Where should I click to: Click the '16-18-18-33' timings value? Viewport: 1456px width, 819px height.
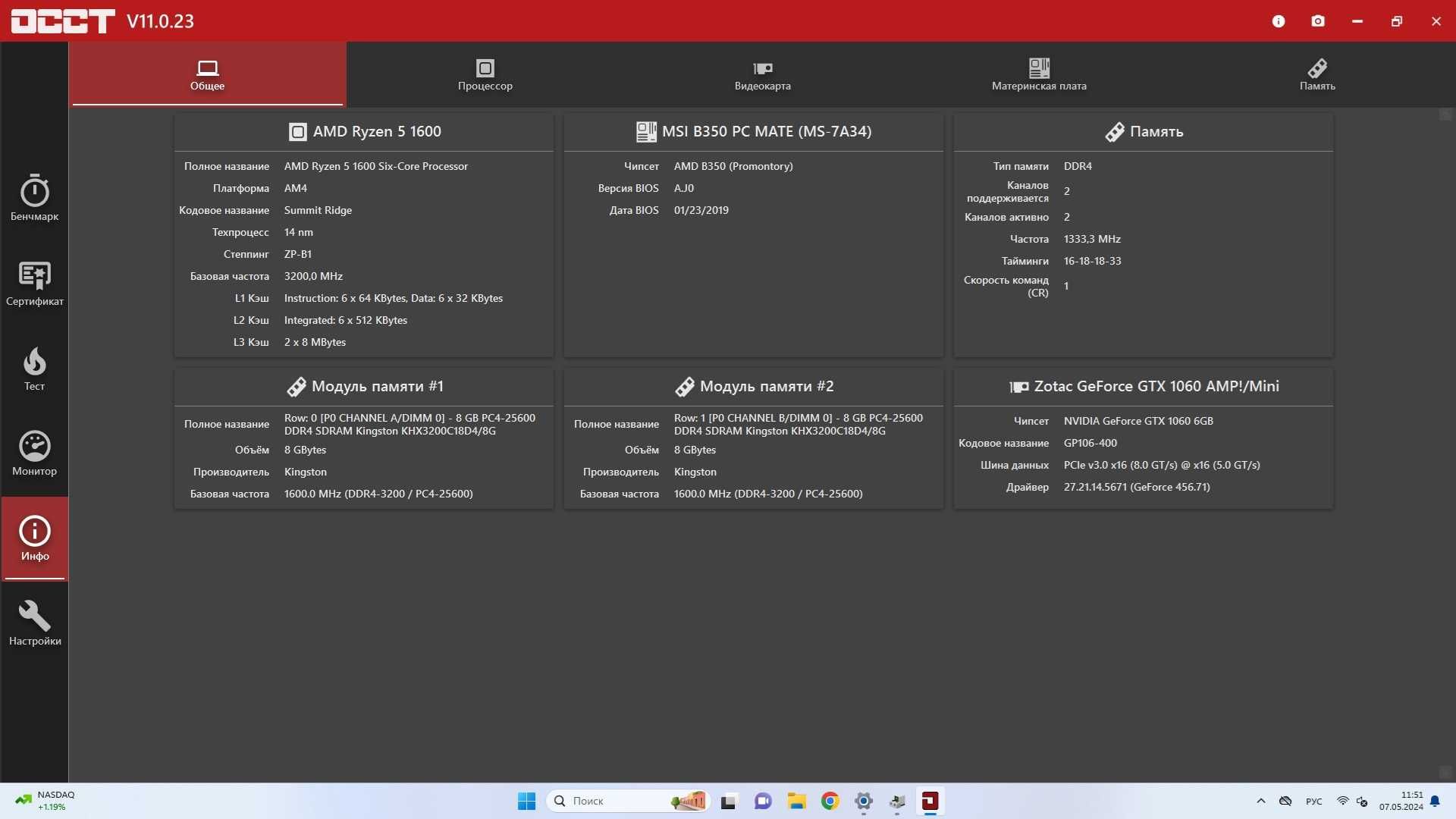click(x=1092, y=261)
